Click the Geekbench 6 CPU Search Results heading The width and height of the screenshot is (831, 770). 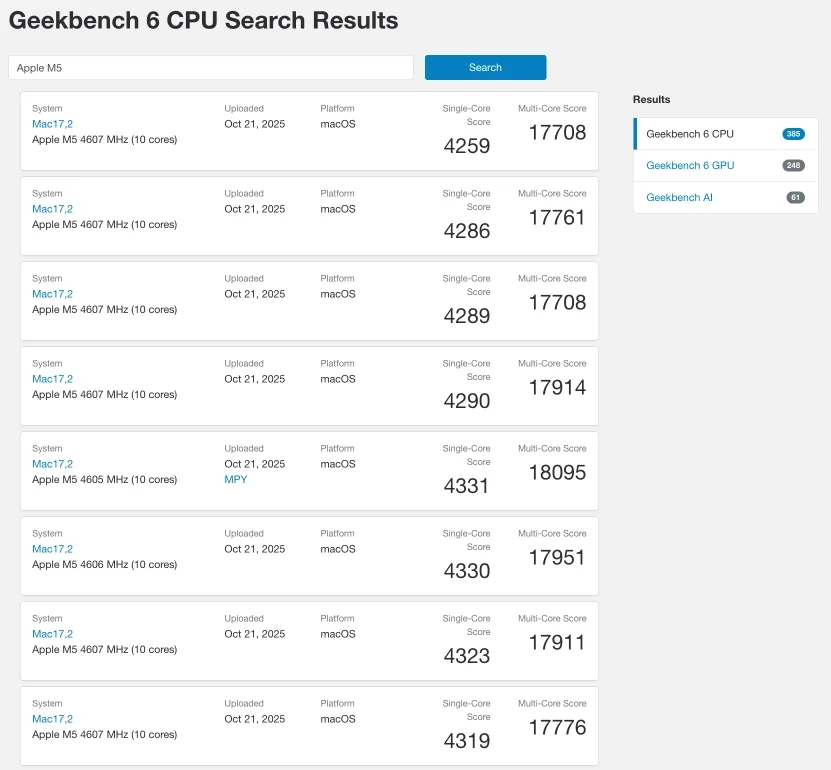(204, 21)
